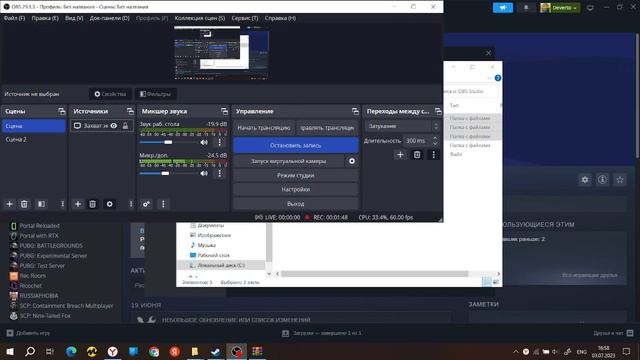
Task: Click Начать трансляцию button
Action: coord(264,128)
